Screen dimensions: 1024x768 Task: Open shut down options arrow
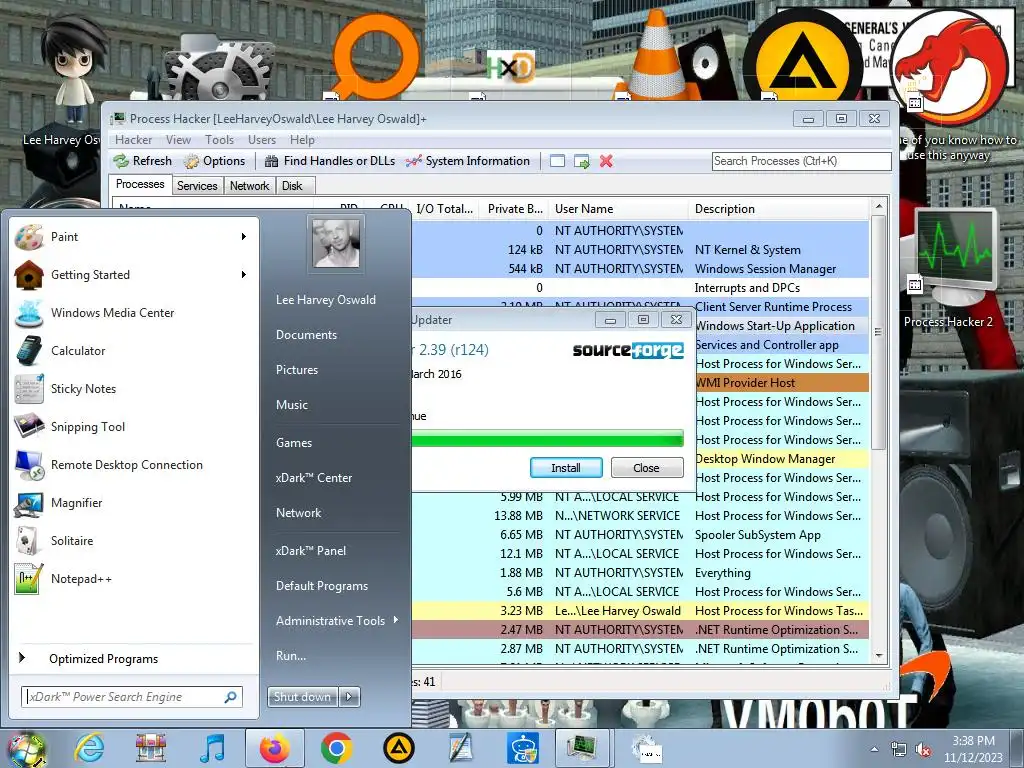coord(349,697)
